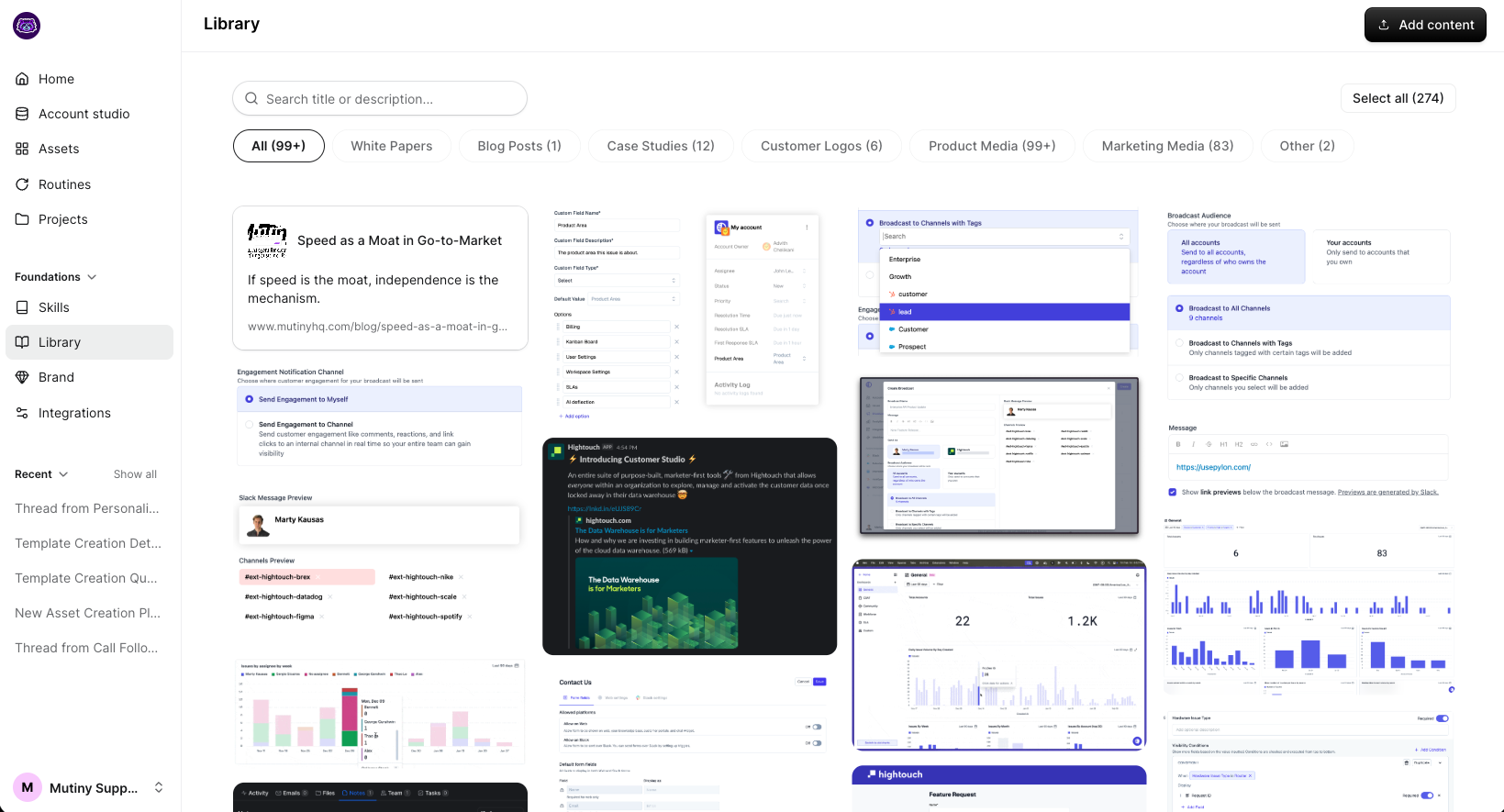Click Select all (274)
This screenshot has height=812, width=1504.
coord(1398,98)
